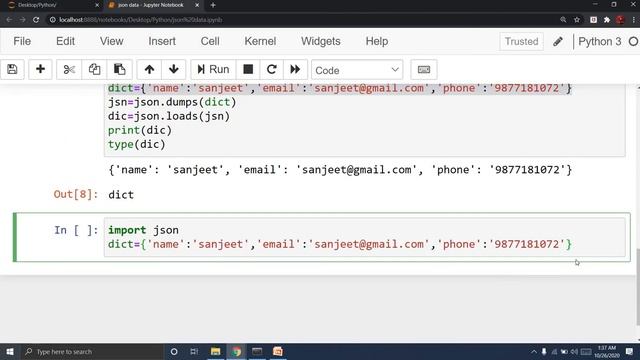This screenshot has height=360, width=640.
Task: Click the import json line in active cell
Action: click(143, 230)
